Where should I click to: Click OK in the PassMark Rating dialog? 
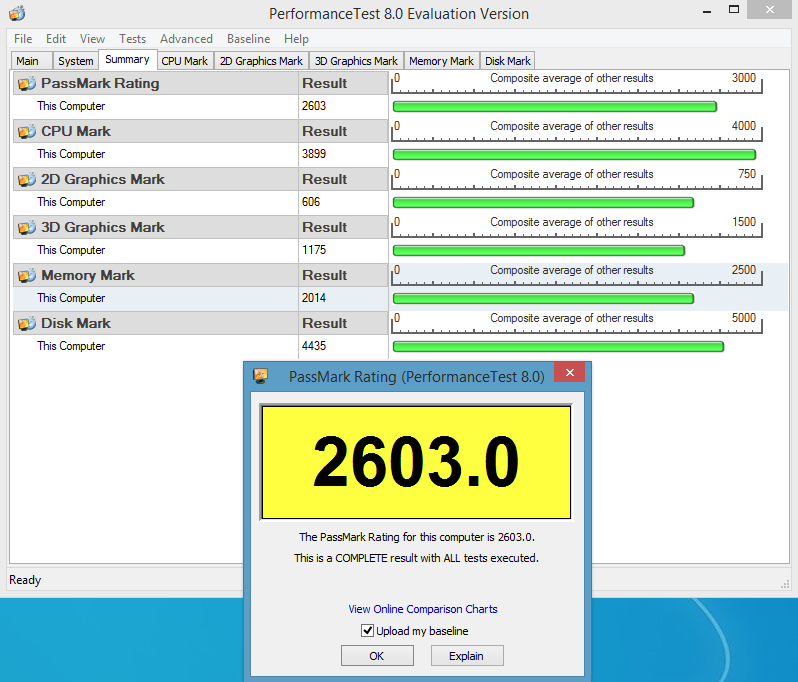click(377, 656)
